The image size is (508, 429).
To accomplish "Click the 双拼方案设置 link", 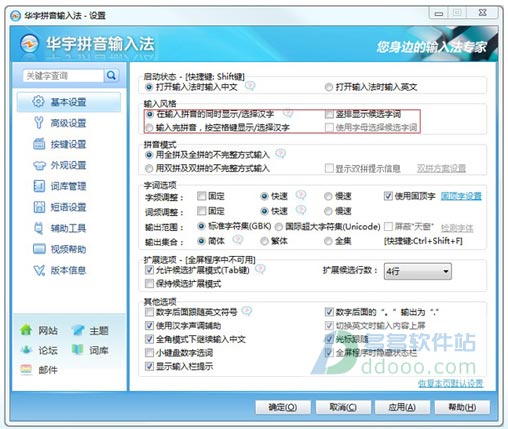I will 441,168.
